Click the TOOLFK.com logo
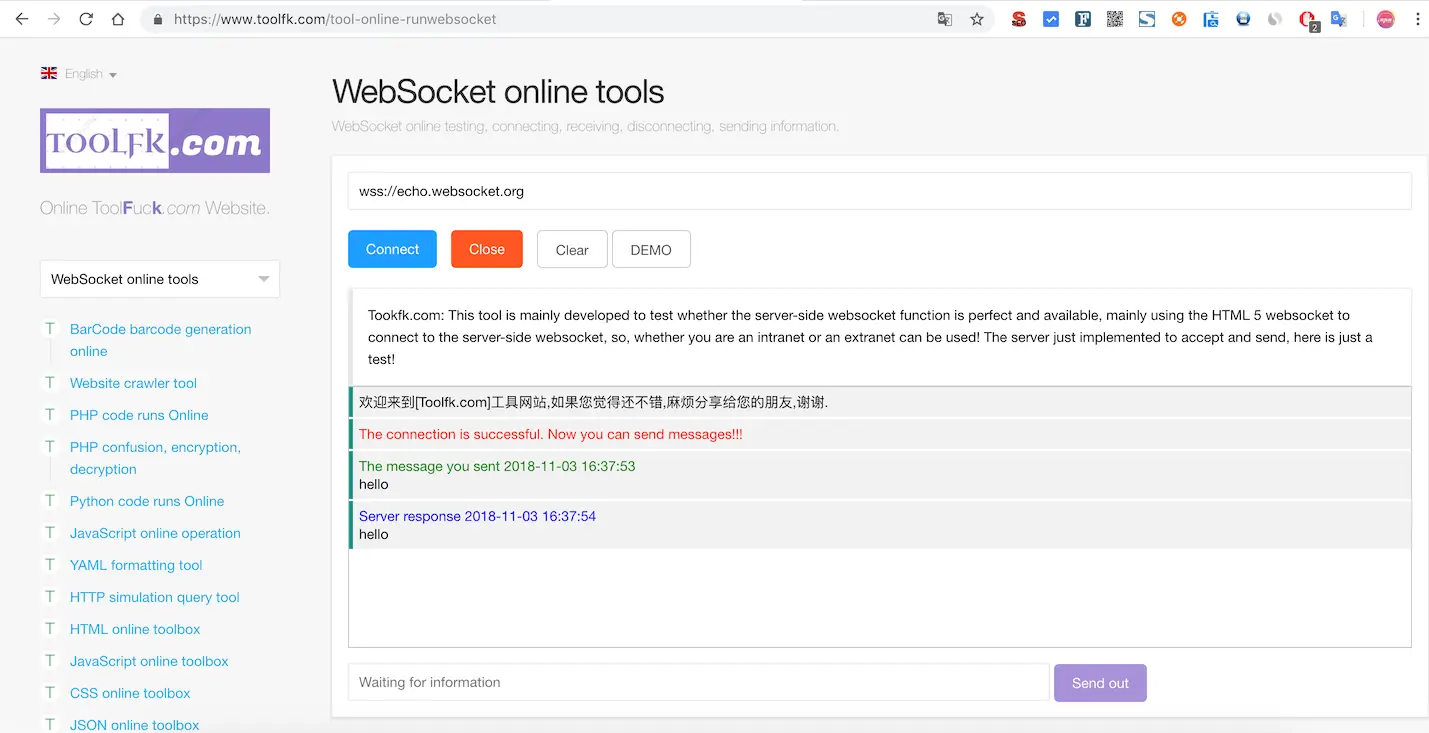The width and height of the screenshot is (1429, 733). [154, 140]
